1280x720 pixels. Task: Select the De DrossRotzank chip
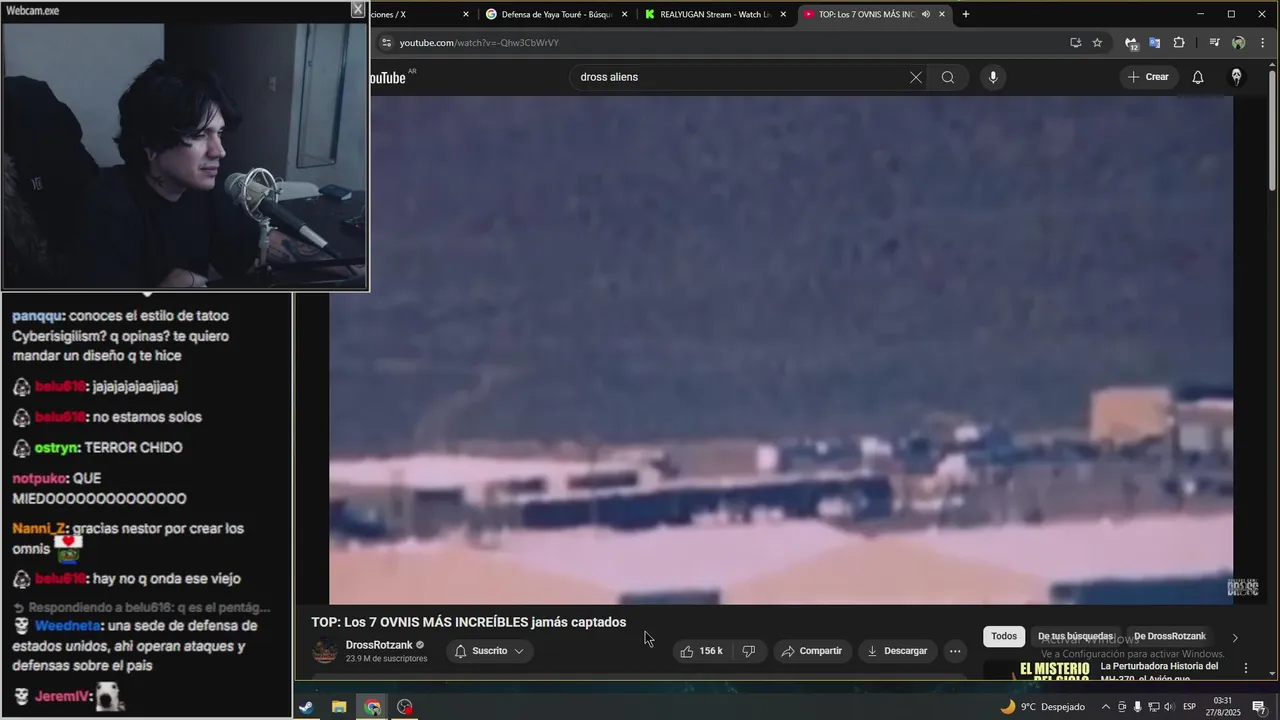(x=1170, y=636)
